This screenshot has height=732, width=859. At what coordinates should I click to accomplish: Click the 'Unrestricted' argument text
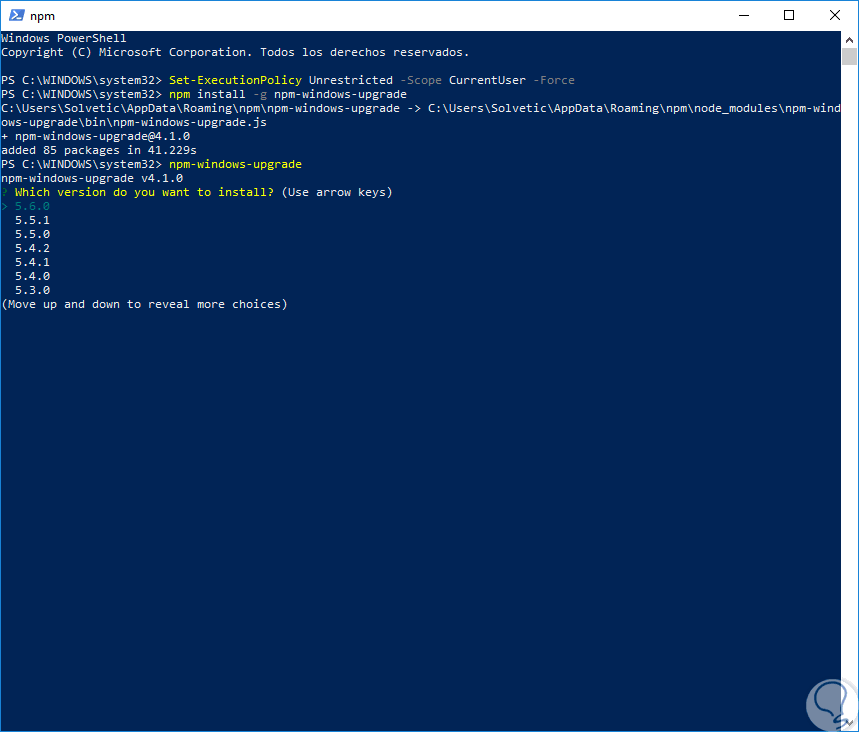pos(351,80)
